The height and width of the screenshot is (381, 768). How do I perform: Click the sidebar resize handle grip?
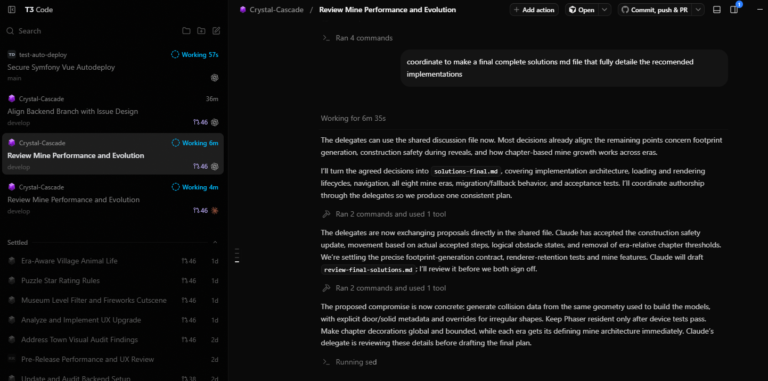[237, 255]
